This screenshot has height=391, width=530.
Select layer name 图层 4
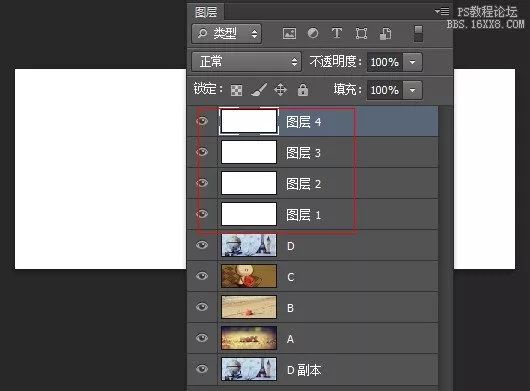pos(304,122)
